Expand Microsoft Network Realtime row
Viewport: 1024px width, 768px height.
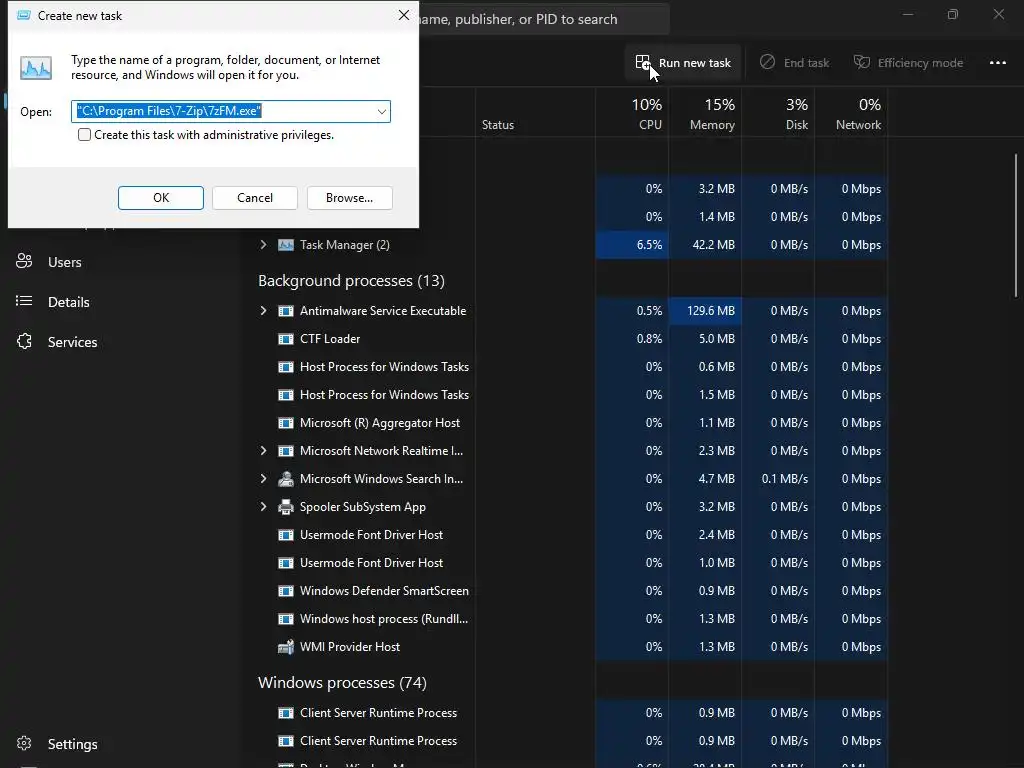click(263, 451)
